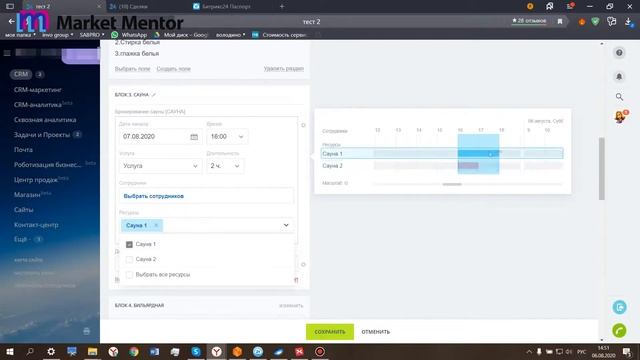Image resolution: width=640 pixels, height=360 pixels.
Task: Collapse the resources dropdown chevron
Action: point(286,225)
